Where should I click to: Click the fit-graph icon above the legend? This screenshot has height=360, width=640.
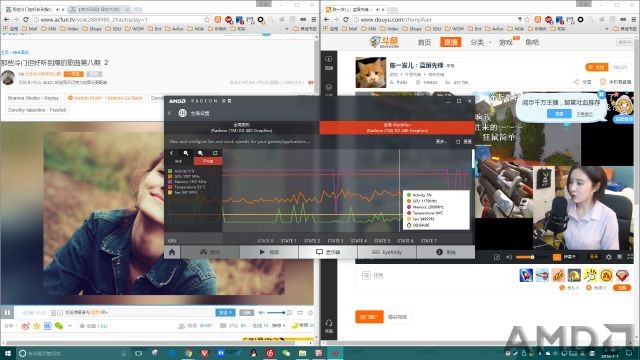click(x=215, y=153)
